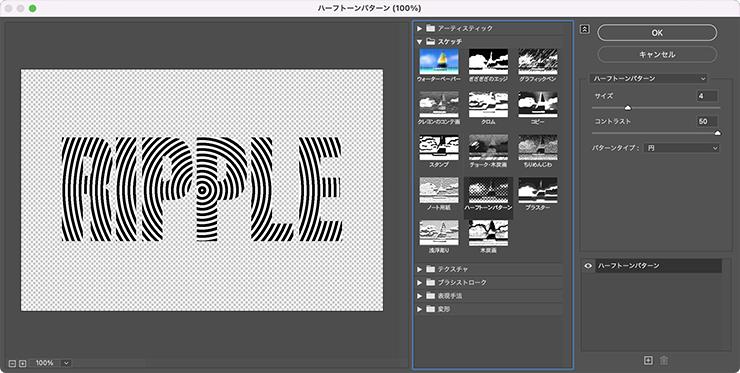
Task: Expand the アーティスティック filter folder
Action: point(419,29)
